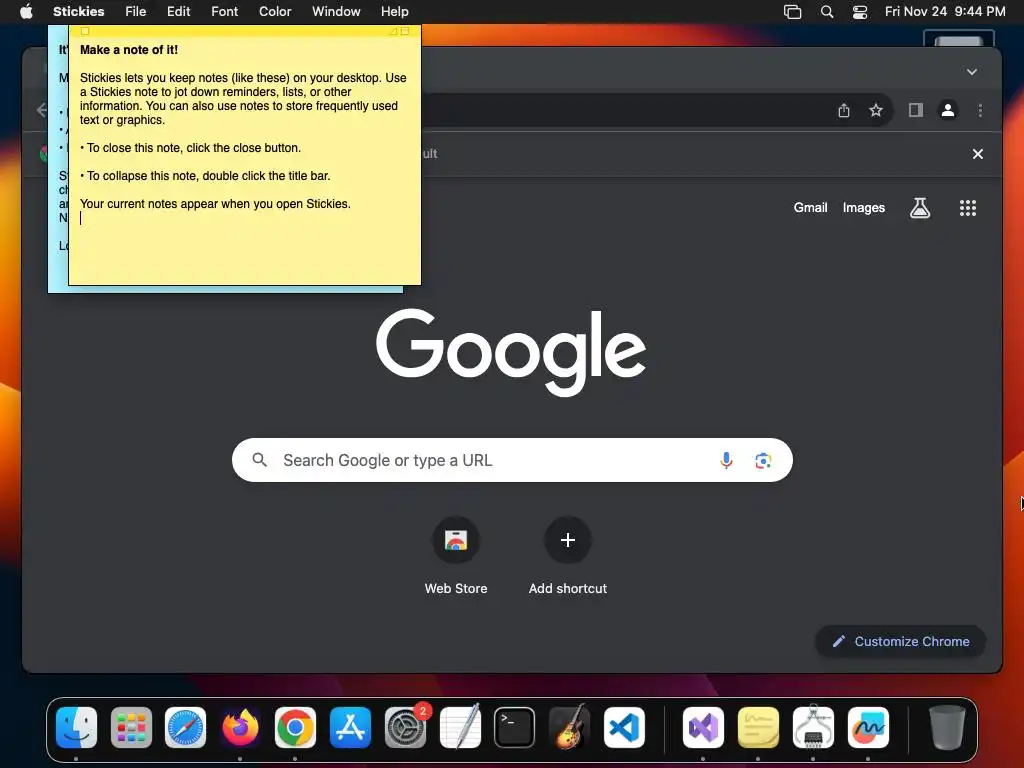
Task: Open Search Labs flask icon
Action: tap(920, 208)
